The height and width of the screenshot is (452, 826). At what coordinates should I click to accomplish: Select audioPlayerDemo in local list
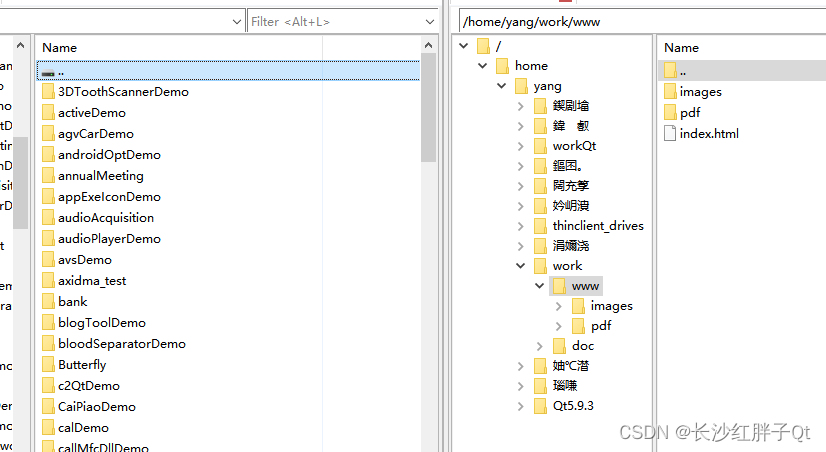point(109,239)
